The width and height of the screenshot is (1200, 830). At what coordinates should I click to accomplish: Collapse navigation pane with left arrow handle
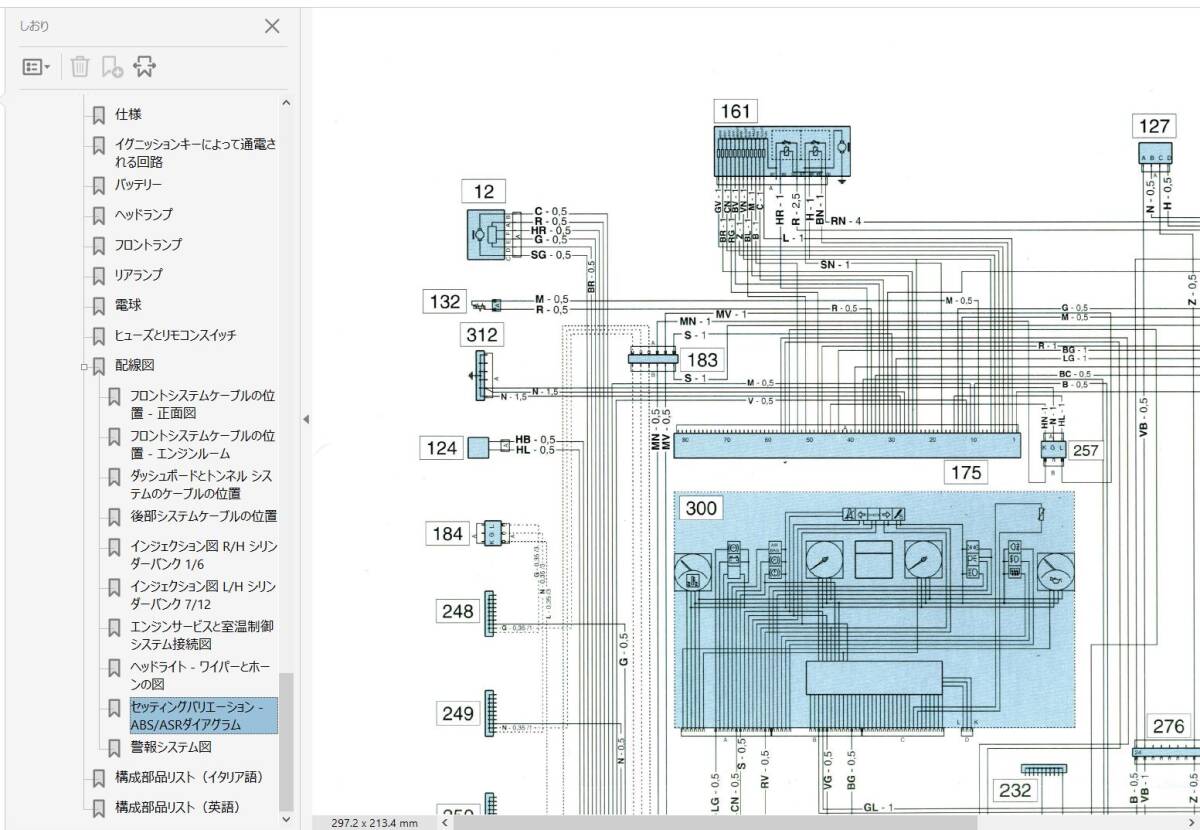(306, 419)
